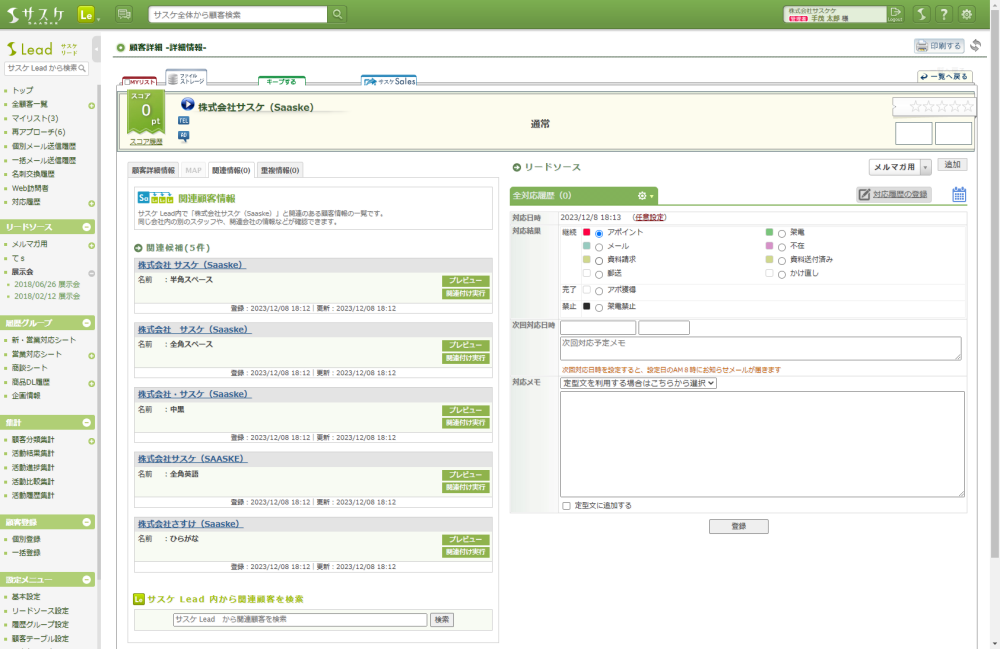Open the 株式会社 サスケ (Saaske) candidate link

pos(191,265)
